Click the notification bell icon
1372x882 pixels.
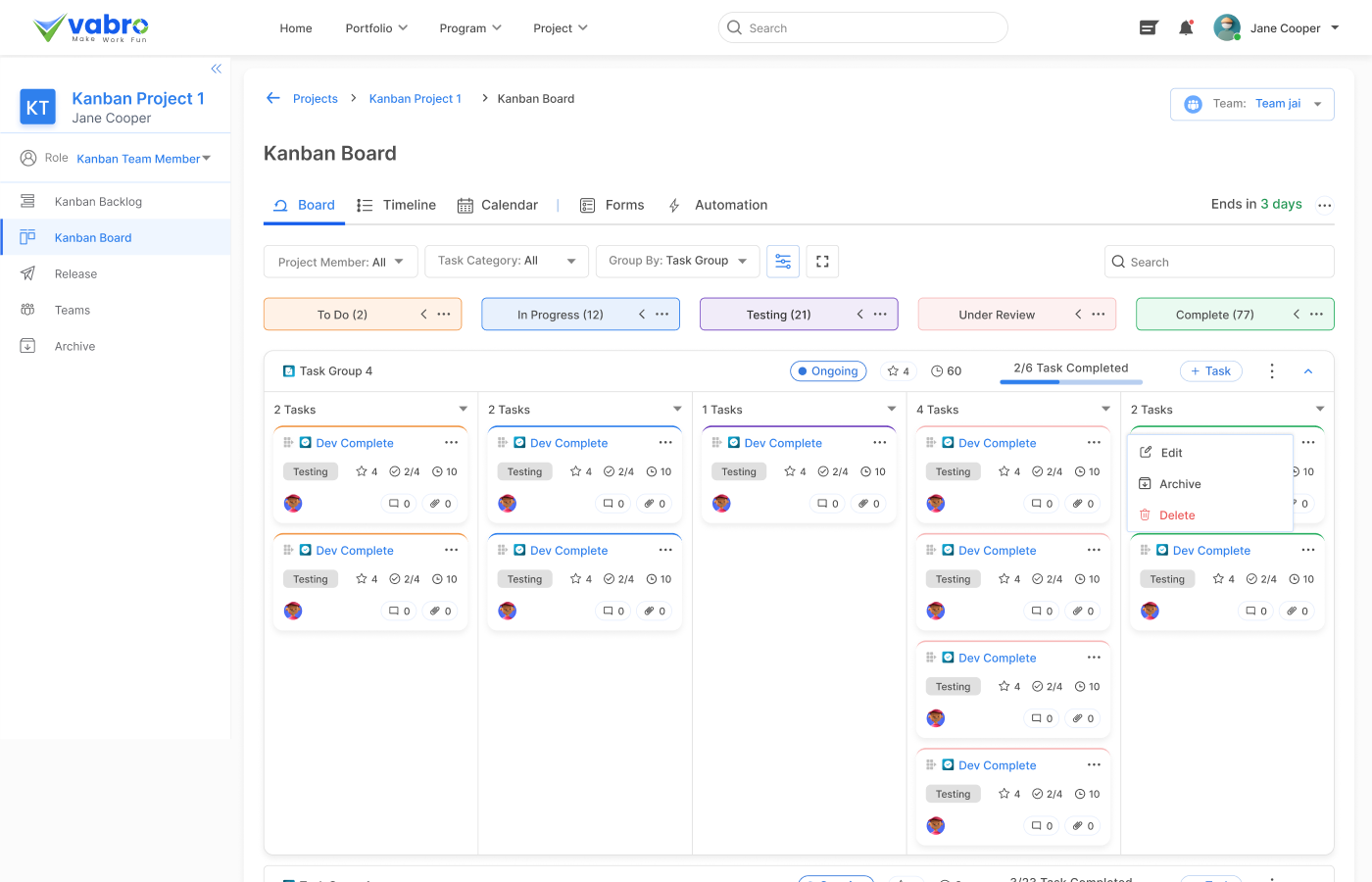(x=1186, y=28)
